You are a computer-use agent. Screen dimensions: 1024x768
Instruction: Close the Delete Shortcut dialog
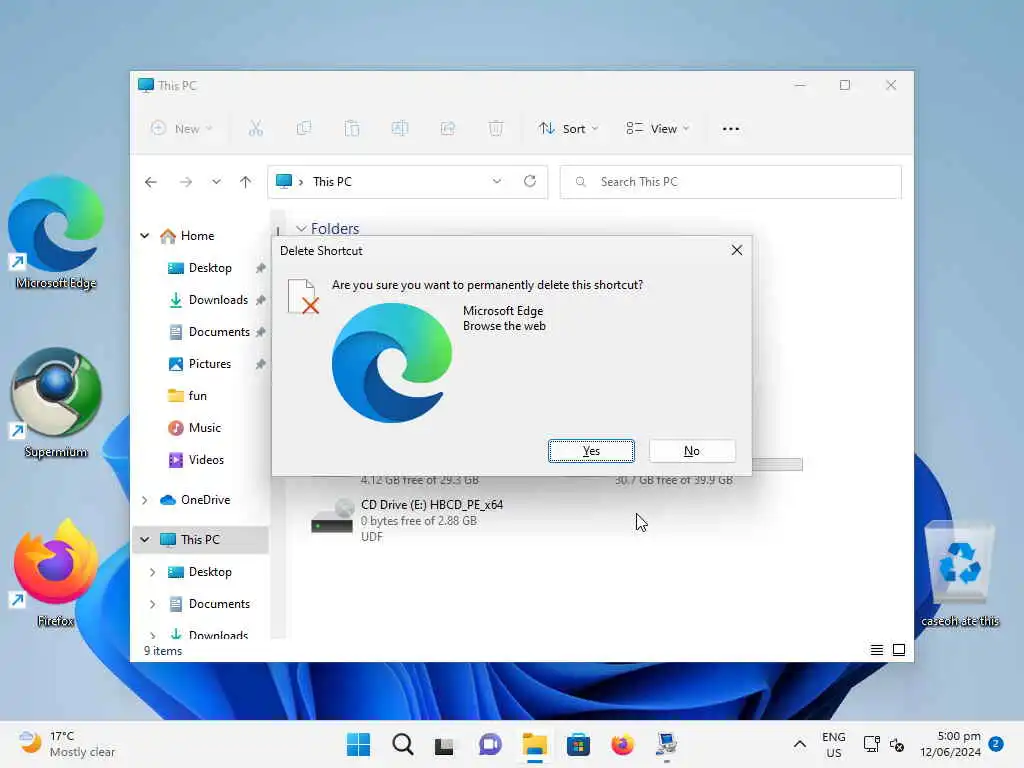click(737, 250)
